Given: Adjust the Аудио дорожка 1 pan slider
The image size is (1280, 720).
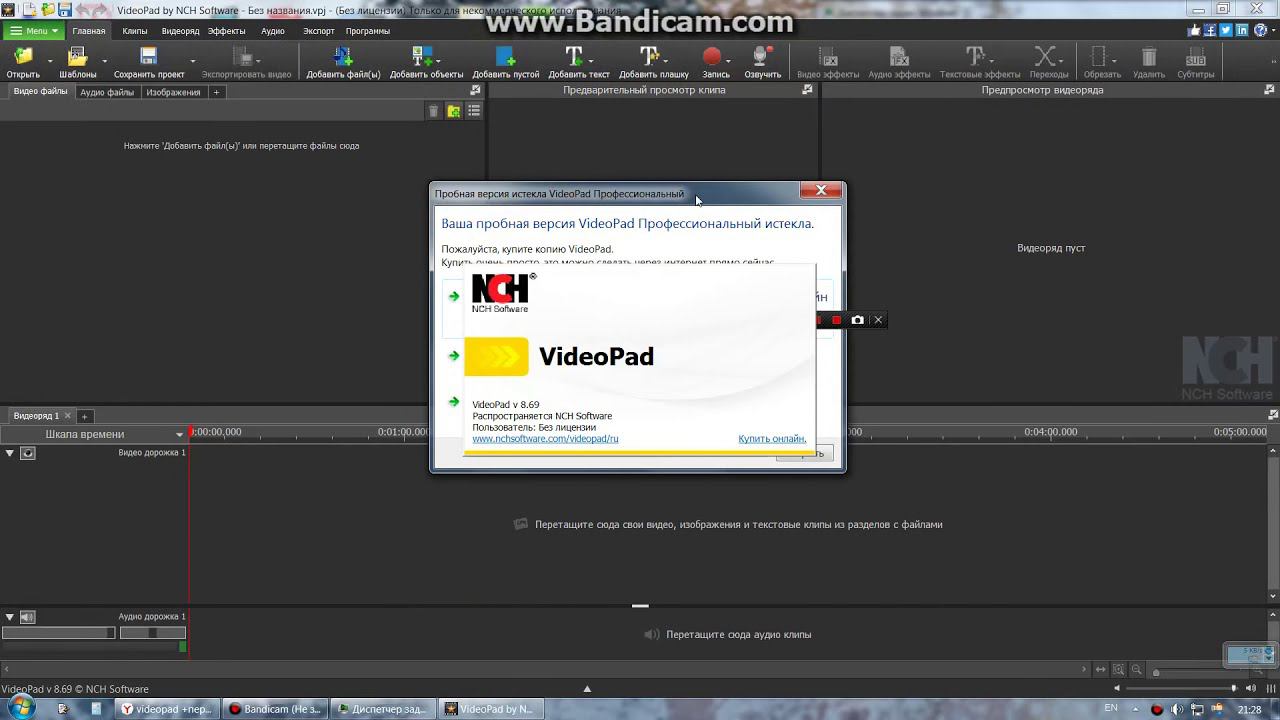Looking at the screenshot, I should [x=152, y=633].
